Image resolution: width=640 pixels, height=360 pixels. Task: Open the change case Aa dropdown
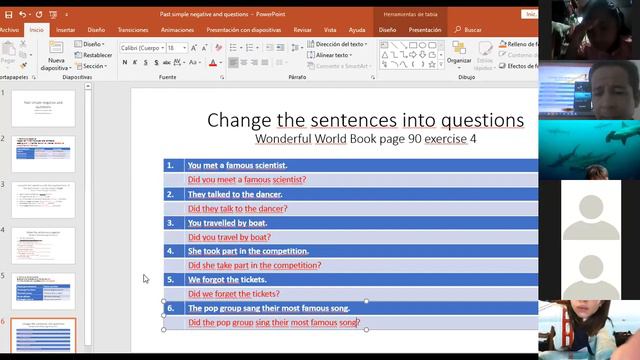(x=195, y=62)
